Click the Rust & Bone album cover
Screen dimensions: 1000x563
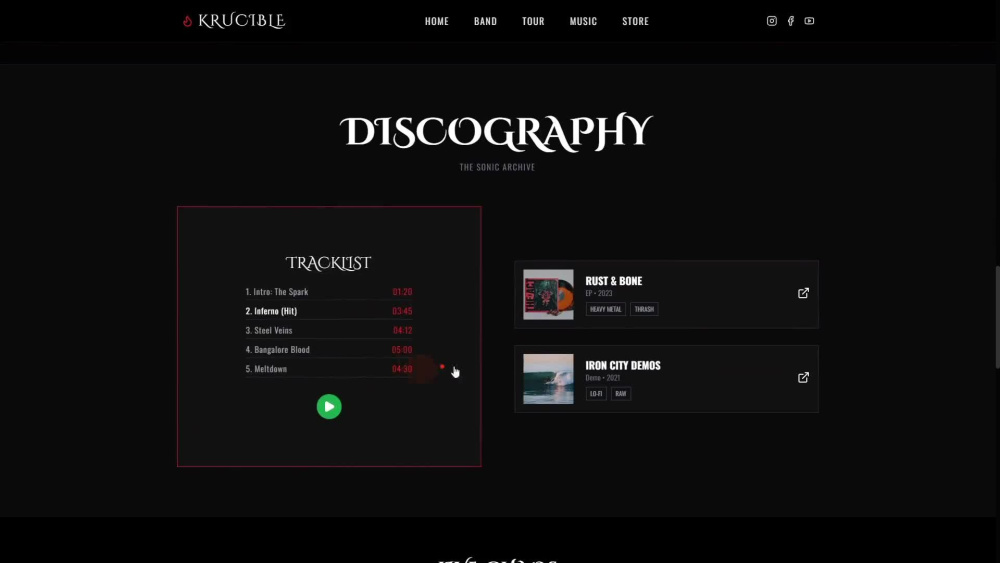[548, 295]
